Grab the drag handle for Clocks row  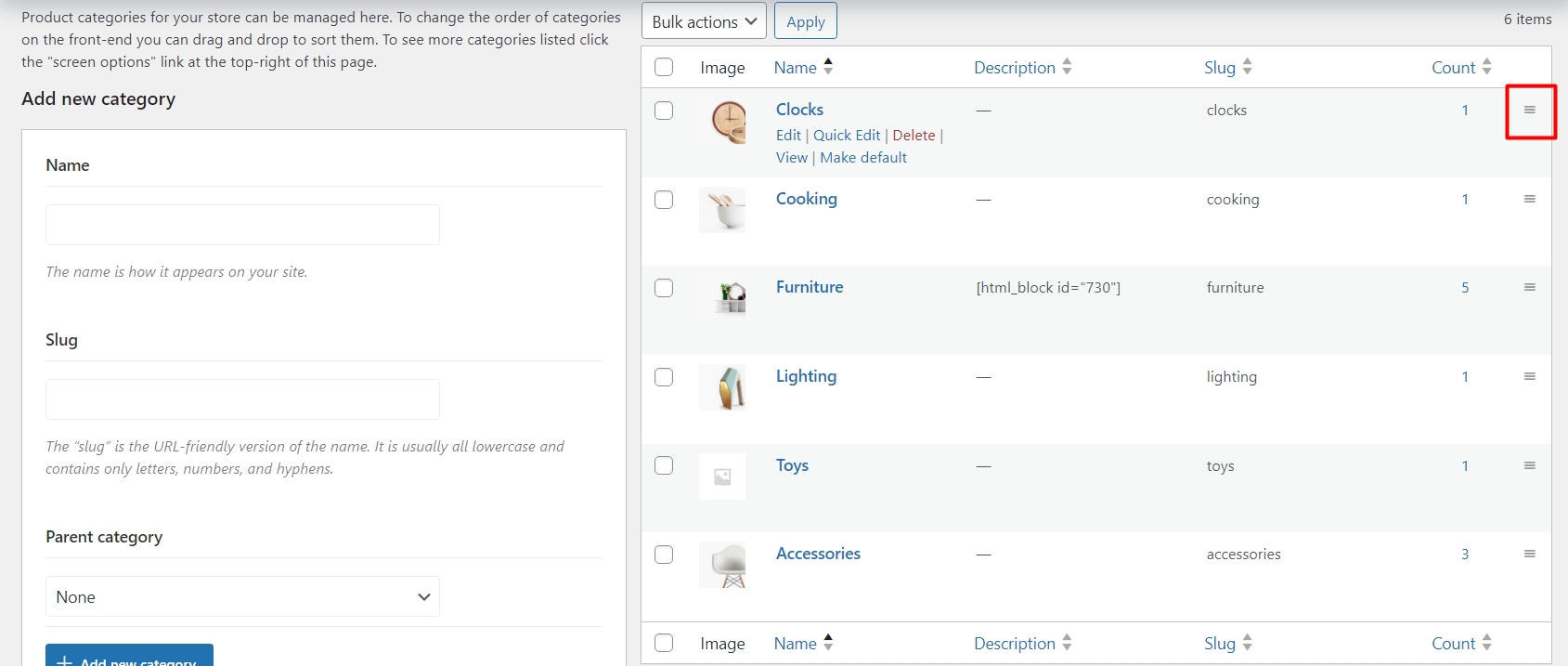(1529, 110)
